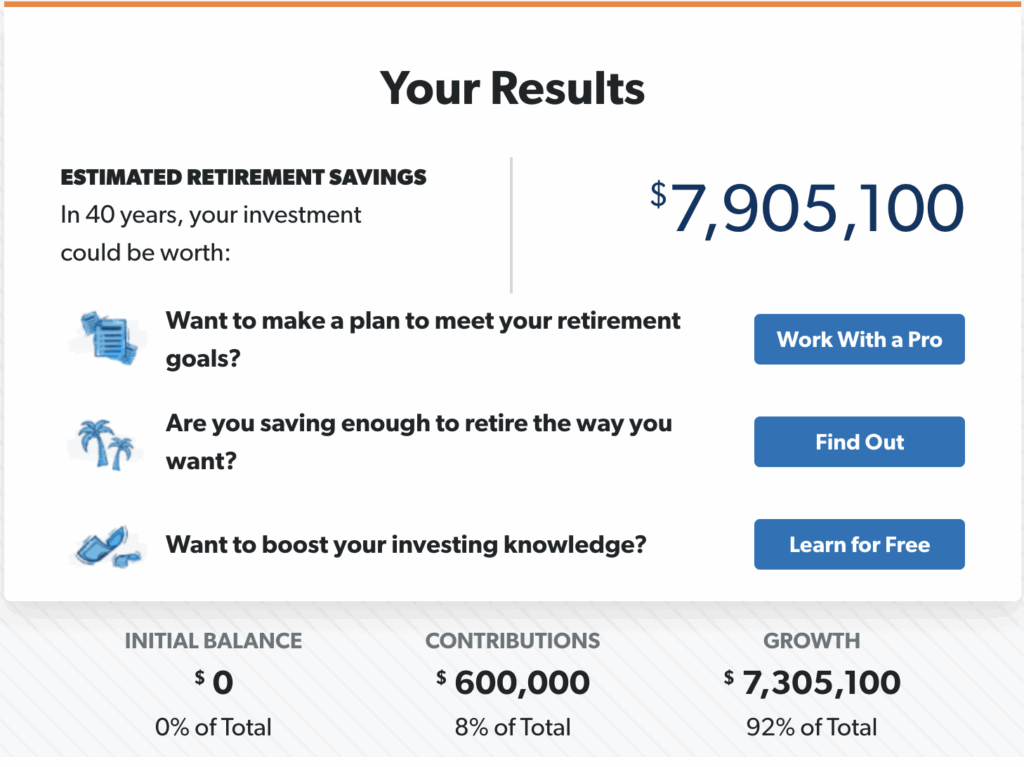The image size is (1024, 767).
Task: Click the Estimated Retirement Savings label
Action: coord(244,177)
